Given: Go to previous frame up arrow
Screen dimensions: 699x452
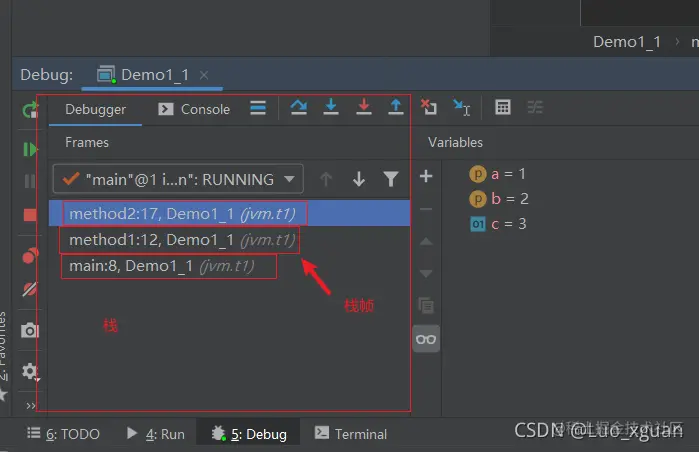Looking at the screenshot, I should 326,179.
